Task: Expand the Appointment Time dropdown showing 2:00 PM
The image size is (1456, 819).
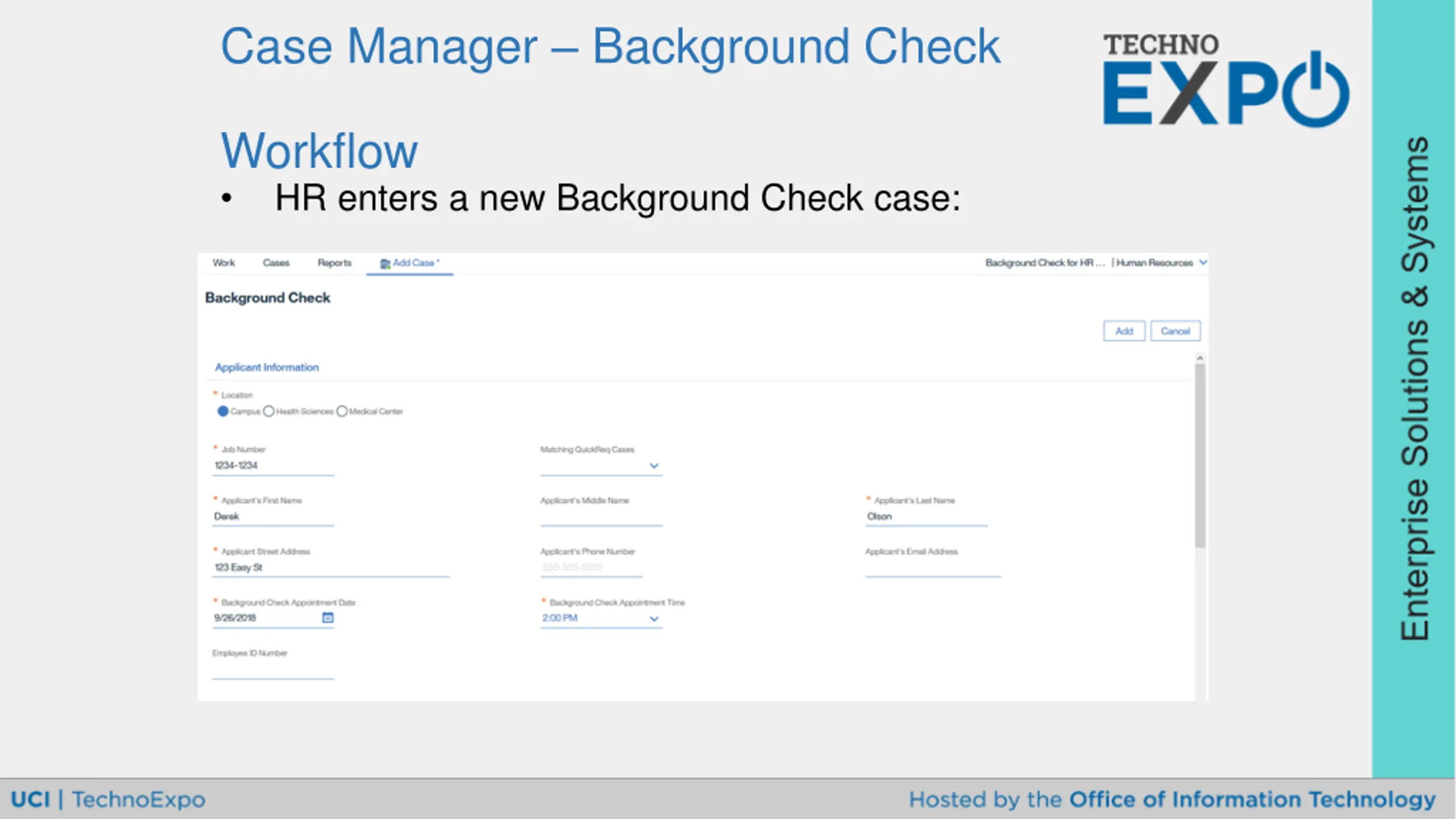Action: 601,618
